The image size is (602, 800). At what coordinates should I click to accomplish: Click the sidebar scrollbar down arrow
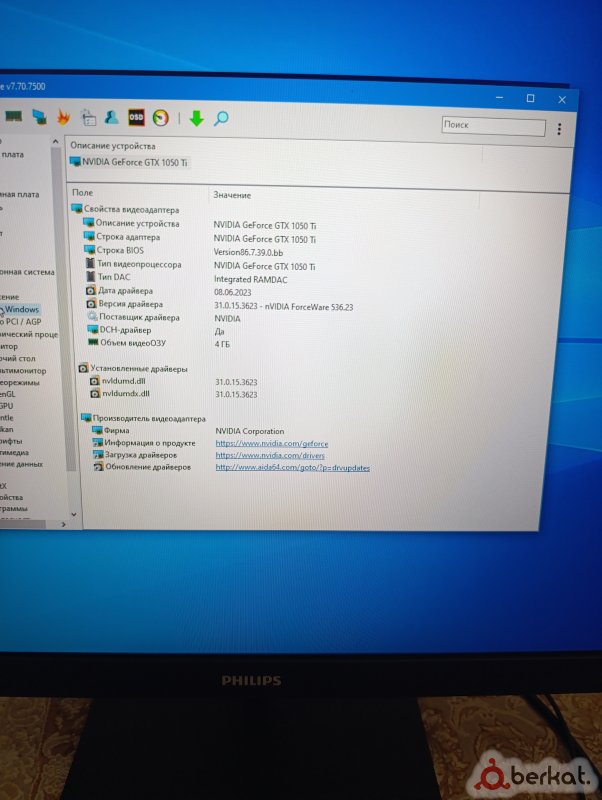pos(73,514)
